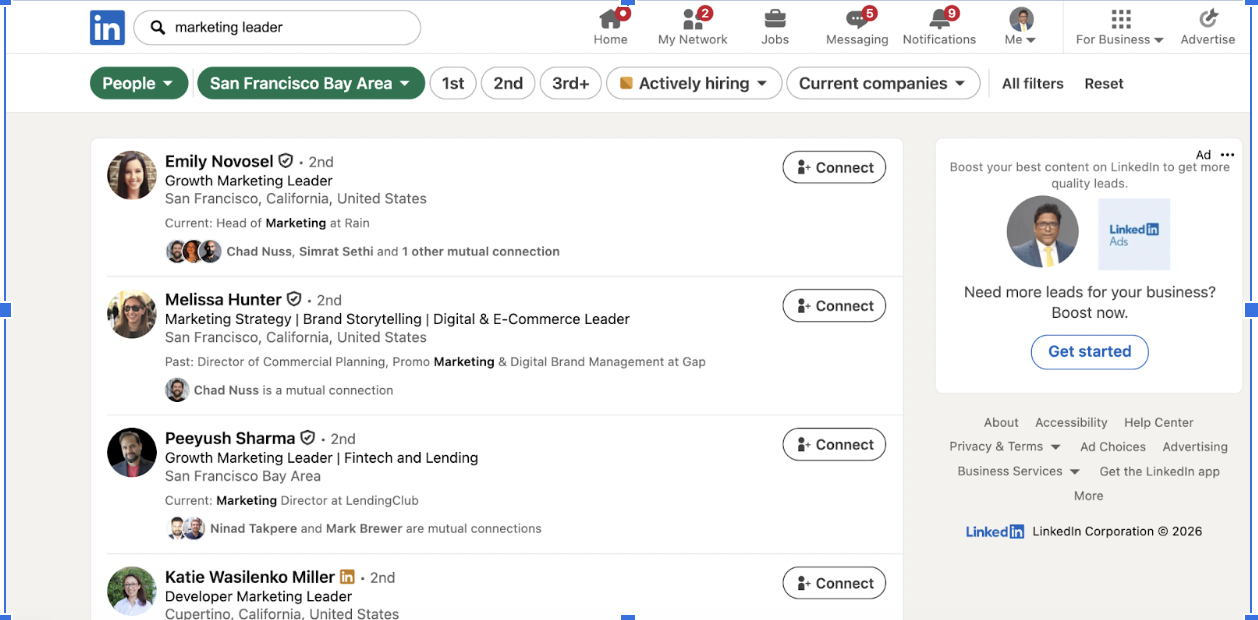Expand the Actively hiring filter
The height and width of the screenshot is (620, 1258).
694,84
